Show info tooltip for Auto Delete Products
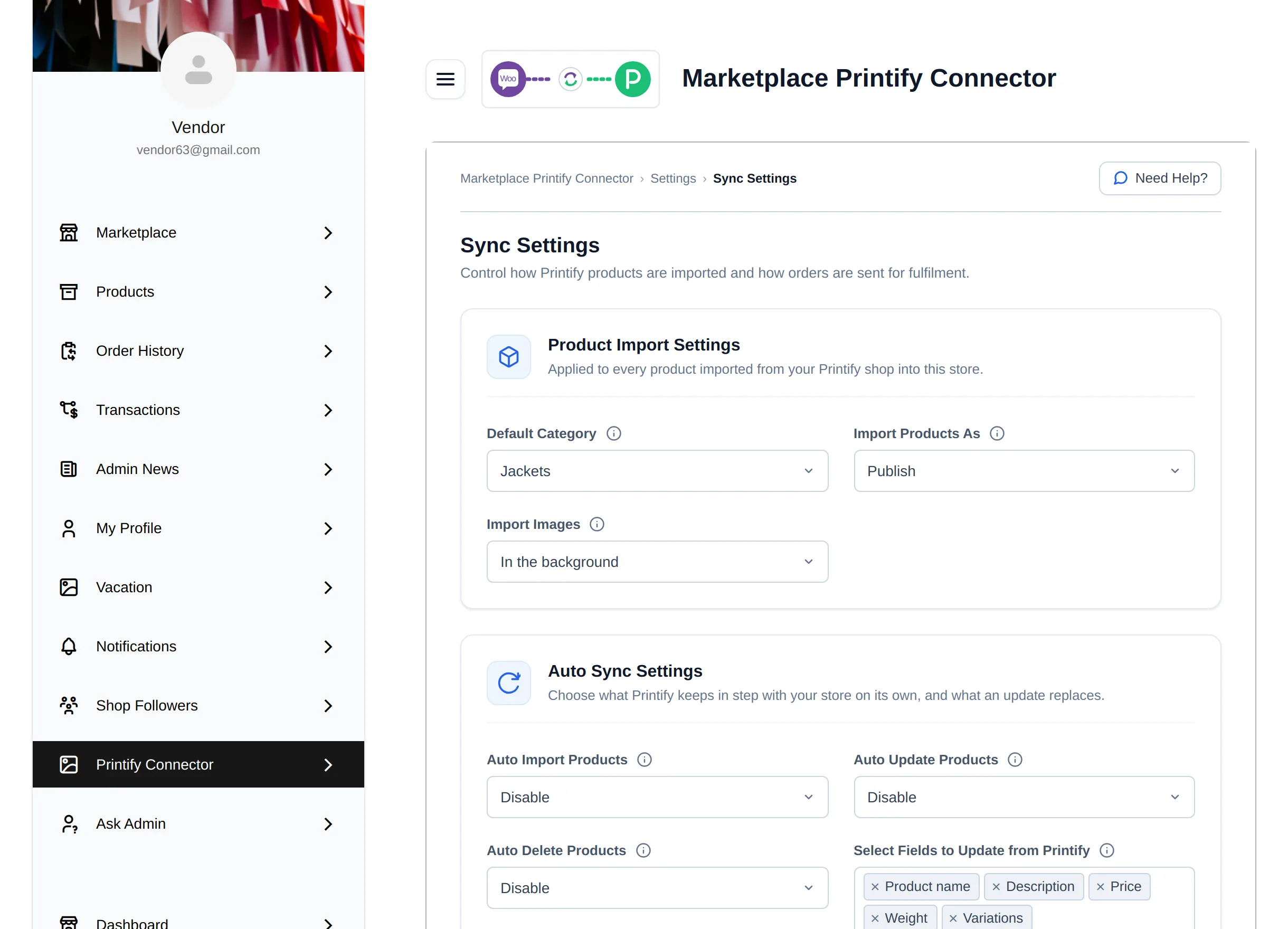This screenshot has width=1288, height=929. (643, 851)
